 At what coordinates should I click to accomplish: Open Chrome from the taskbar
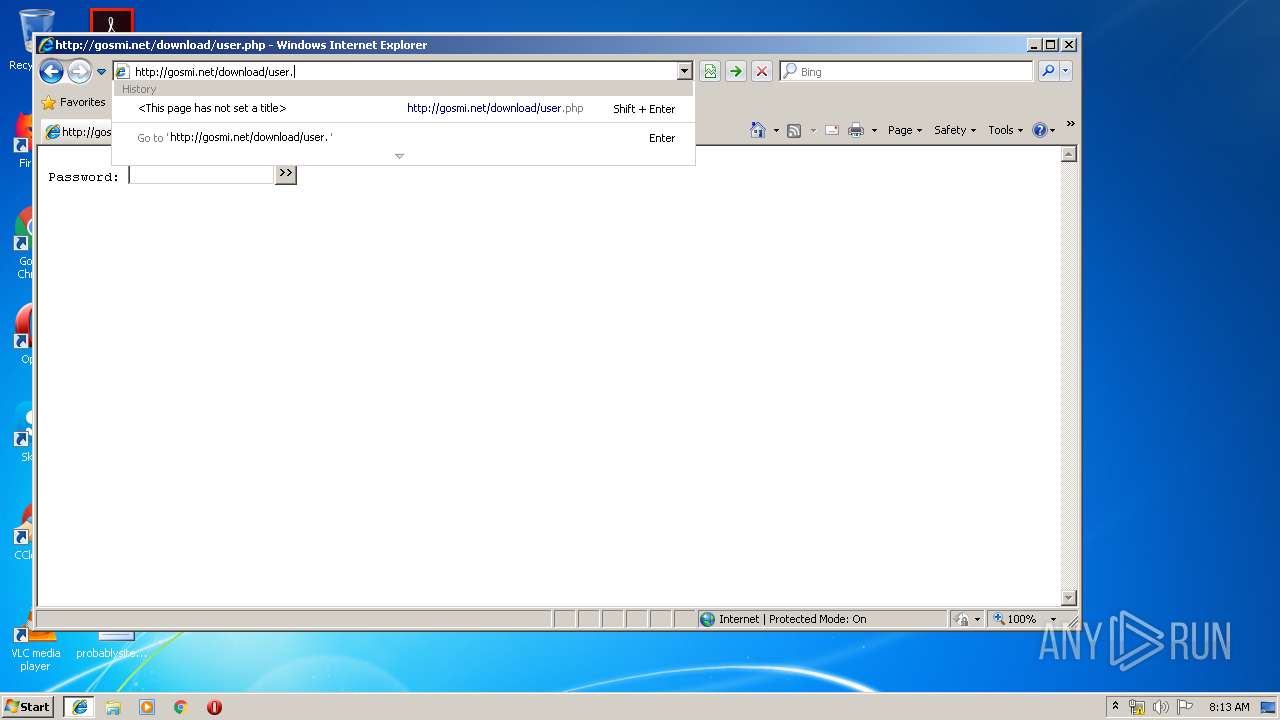[180, 706]
